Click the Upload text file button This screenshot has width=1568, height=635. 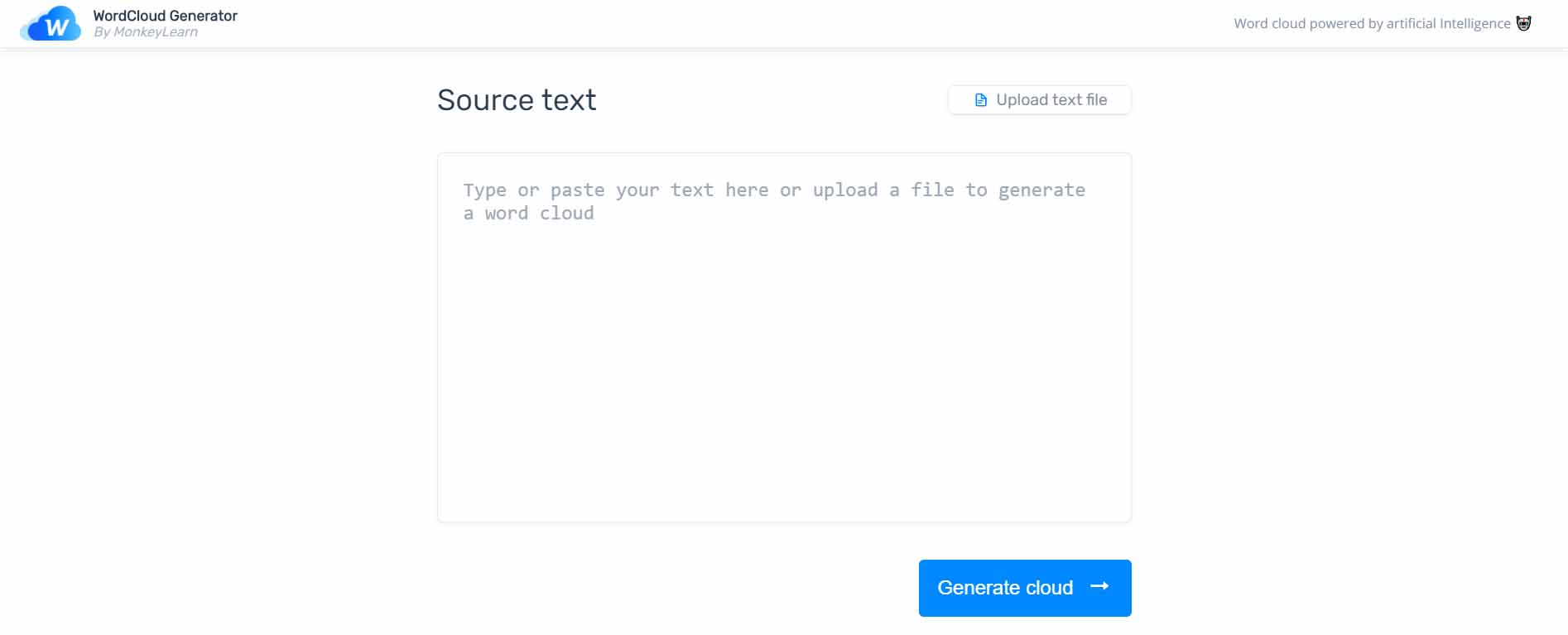click(1040, 100)
